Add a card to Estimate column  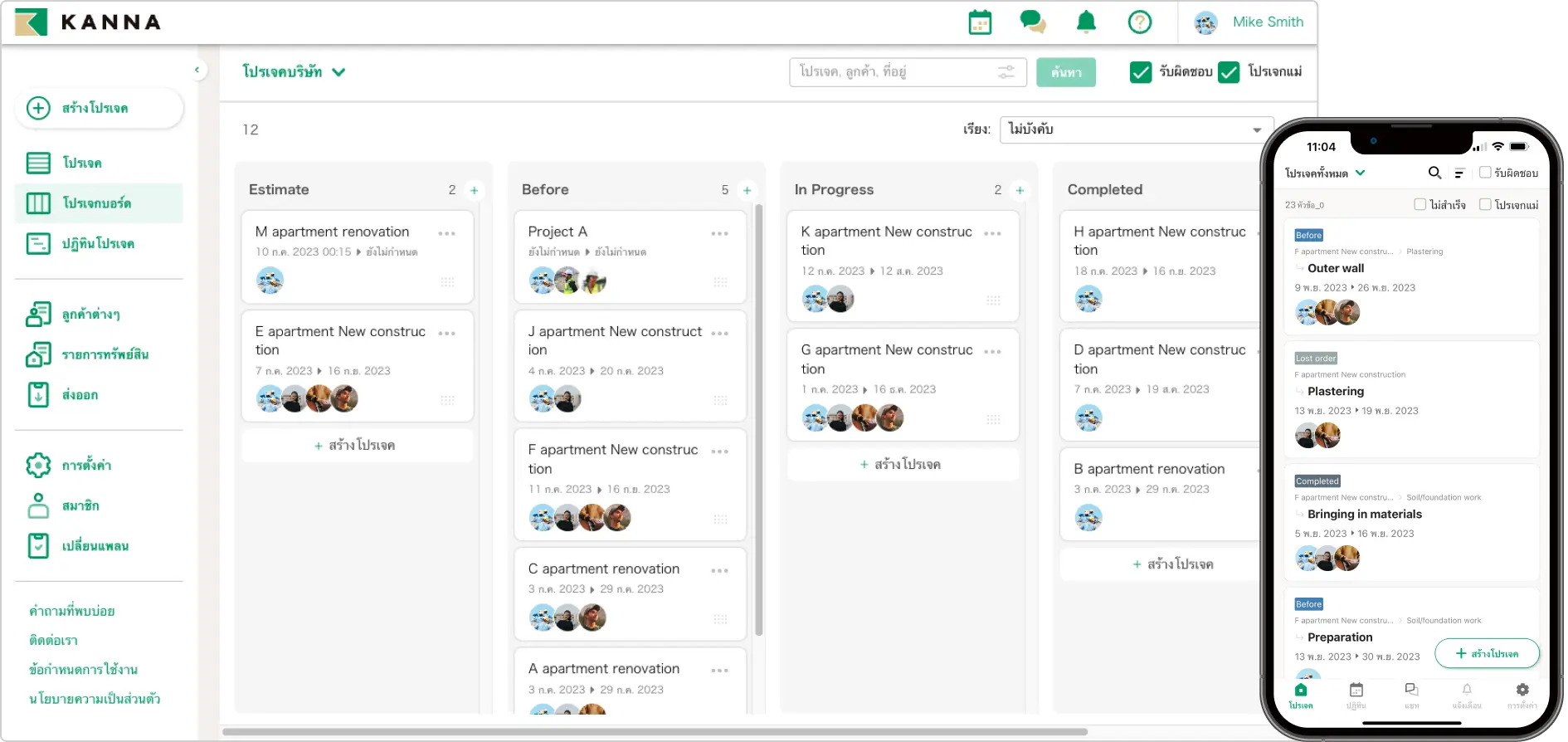(x=474, y=190)
